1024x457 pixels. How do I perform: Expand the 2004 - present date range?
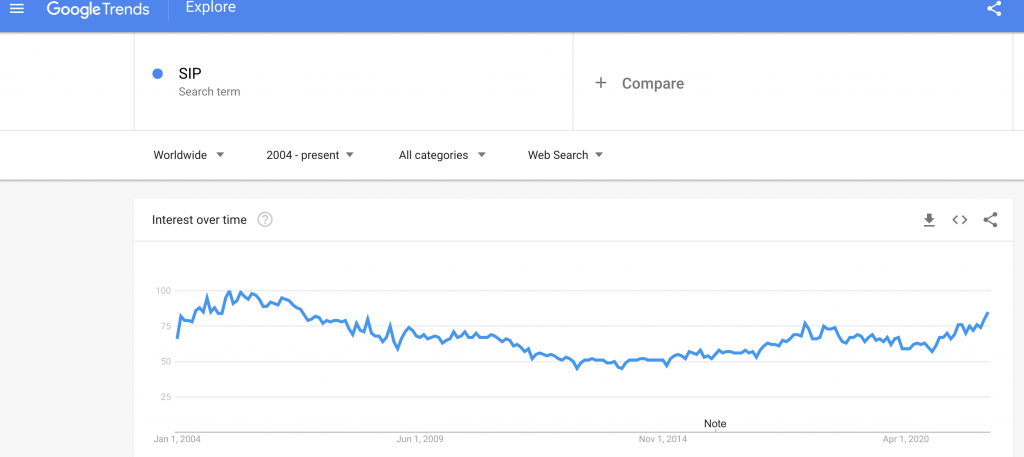(310, 155)
